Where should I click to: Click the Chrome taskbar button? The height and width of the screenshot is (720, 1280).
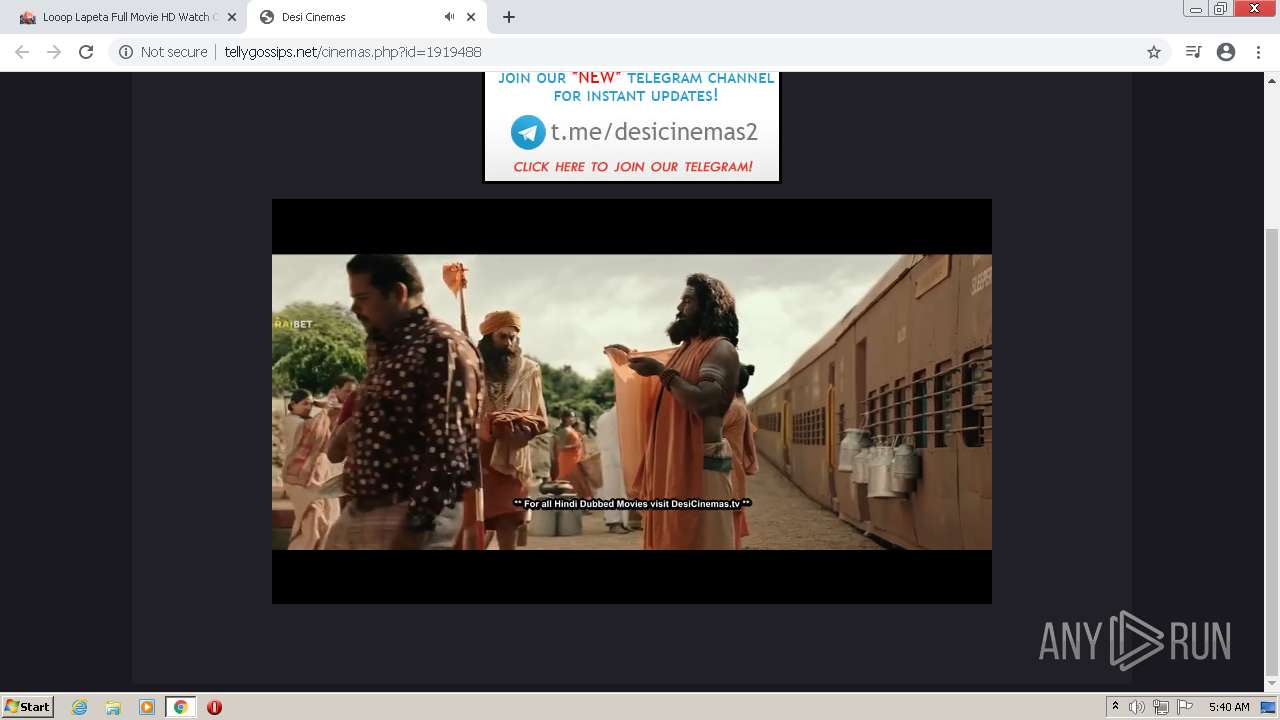click(x=180, y=707)
